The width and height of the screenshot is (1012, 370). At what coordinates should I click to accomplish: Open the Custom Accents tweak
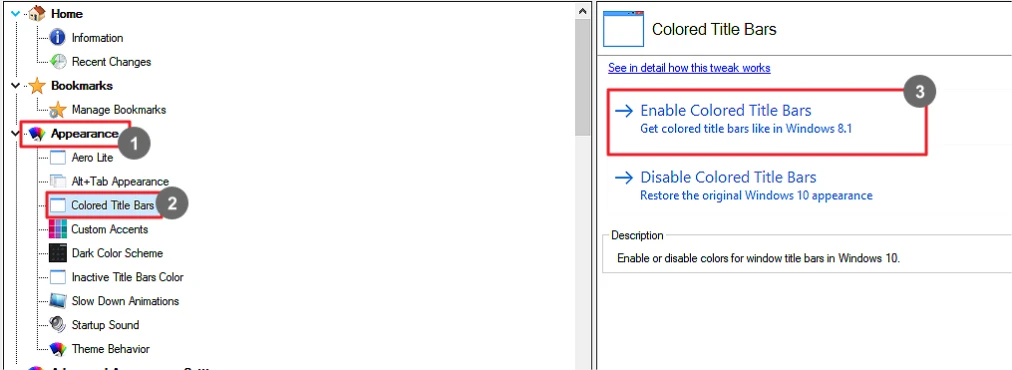110,229
